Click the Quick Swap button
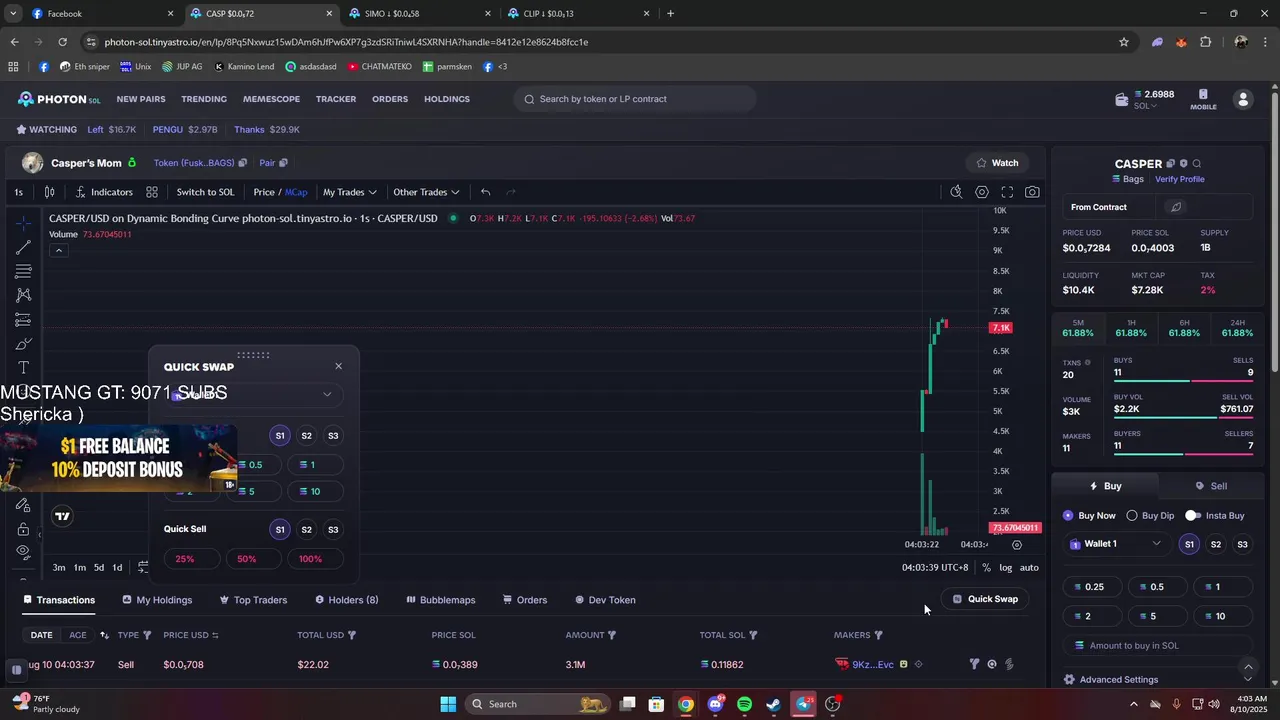1280x720 pixels. point(985,599)
